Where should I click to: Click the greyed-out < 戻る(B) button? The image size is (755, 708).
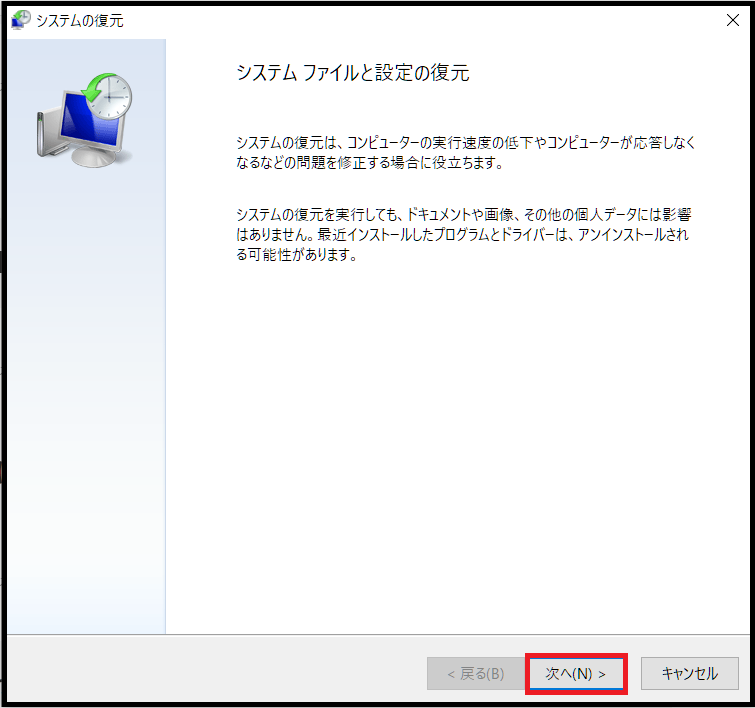pyautogui.click(x=474, y=674)
